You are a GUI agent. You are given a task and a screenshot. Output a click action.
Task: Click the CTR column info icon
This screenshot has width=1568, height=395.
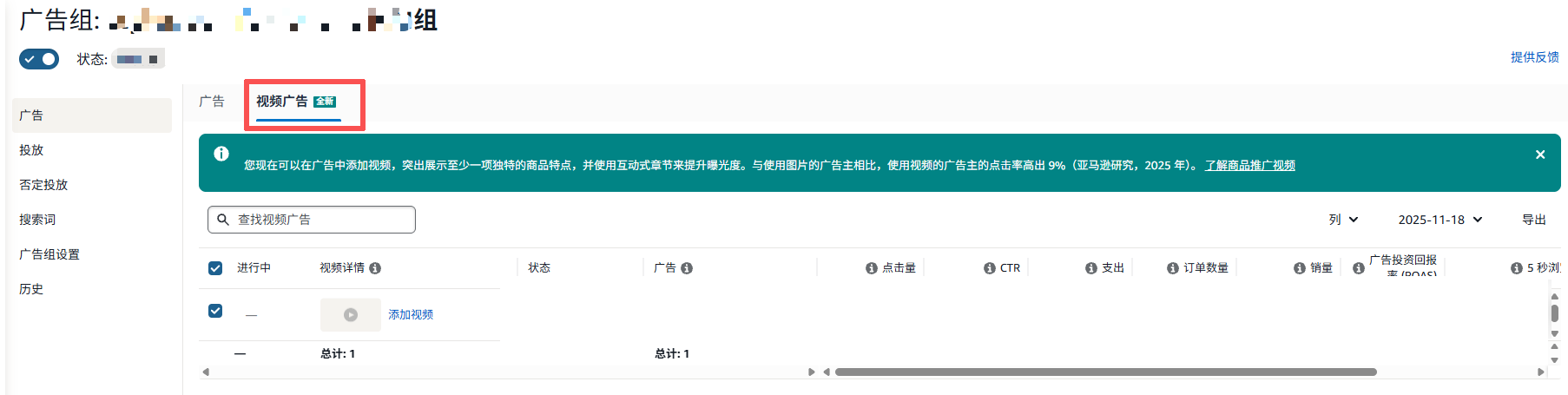(x=989, y=268)
